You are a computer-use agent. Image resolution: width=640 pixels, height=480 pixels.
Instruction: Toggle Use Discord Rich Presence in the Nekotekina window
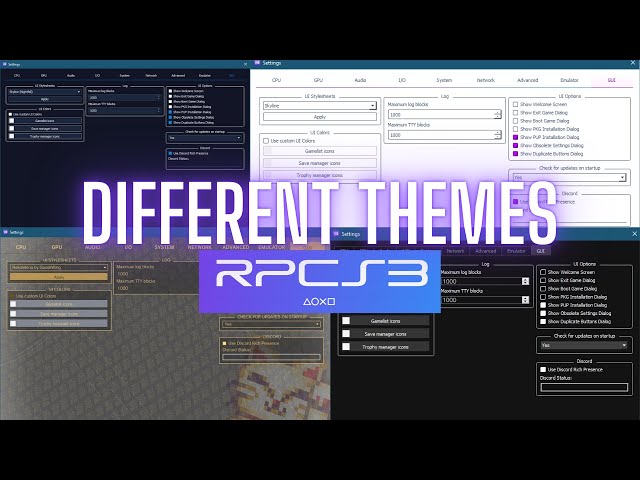(224, 343)
